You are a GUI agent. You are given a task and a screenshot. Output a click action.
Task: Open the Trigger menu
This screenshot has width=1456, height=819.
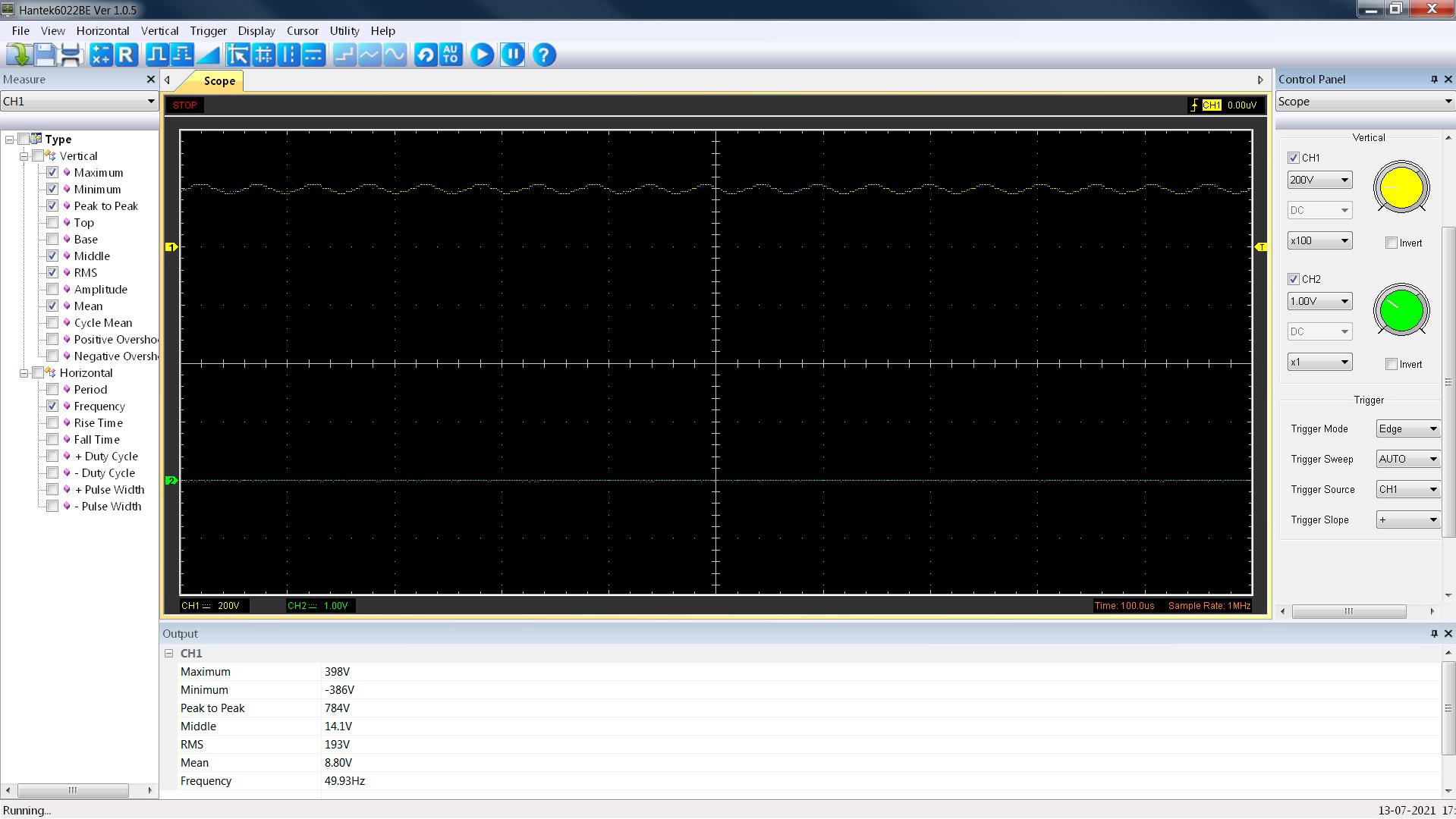pos(208,31)
